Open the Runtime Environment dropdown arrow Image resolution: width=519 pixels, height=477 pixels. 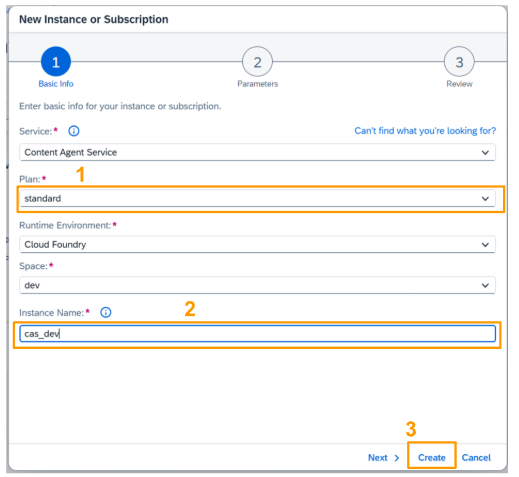[x=485, y=245]
